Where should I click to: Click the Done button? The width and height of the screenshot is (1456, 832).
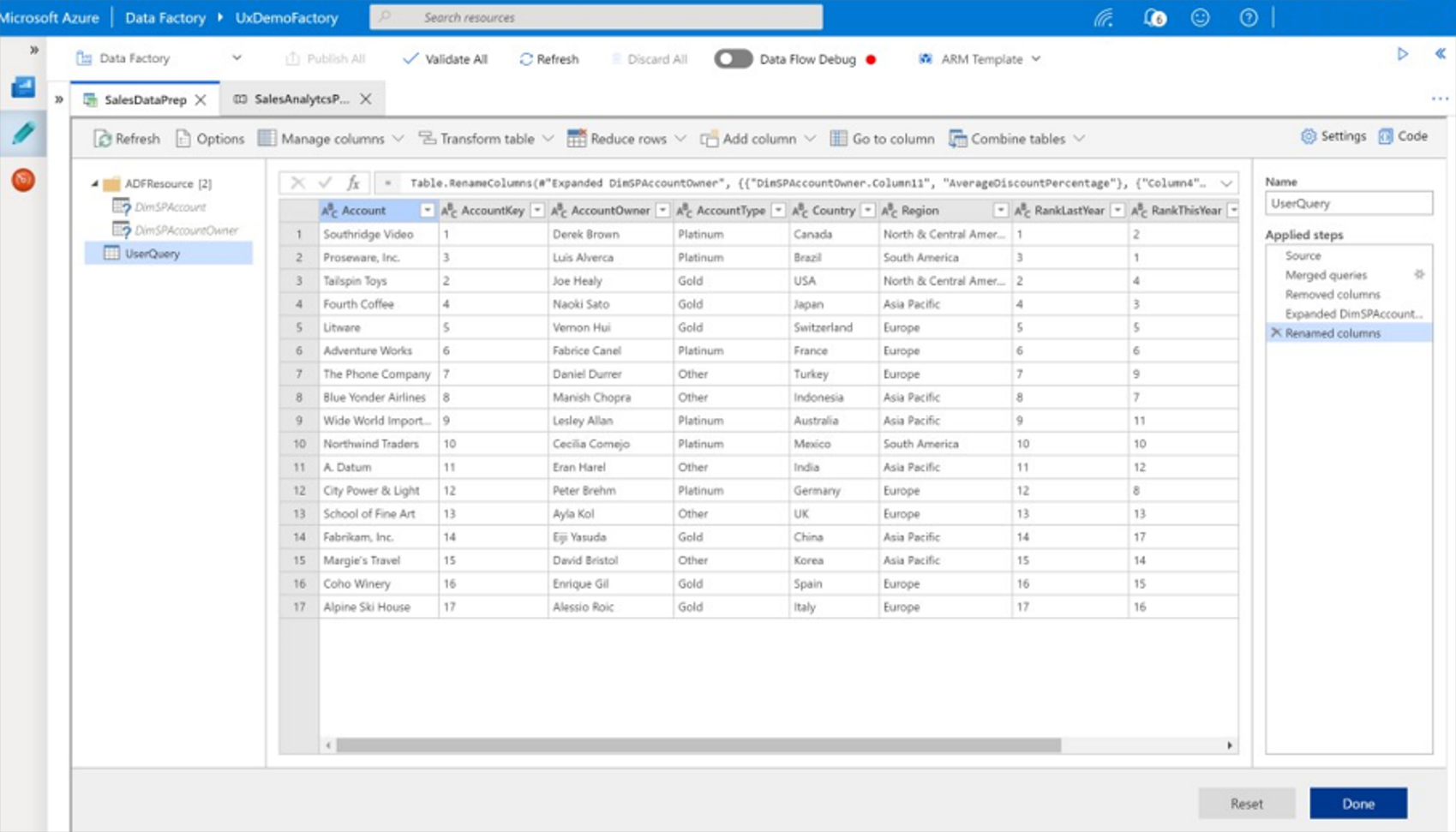pyautogui.click(x=1357, y=804)
